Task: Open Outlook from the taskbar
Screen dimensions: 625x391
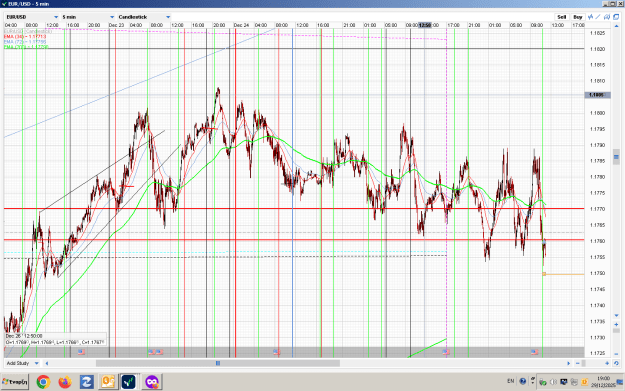Action: [108, 382]
